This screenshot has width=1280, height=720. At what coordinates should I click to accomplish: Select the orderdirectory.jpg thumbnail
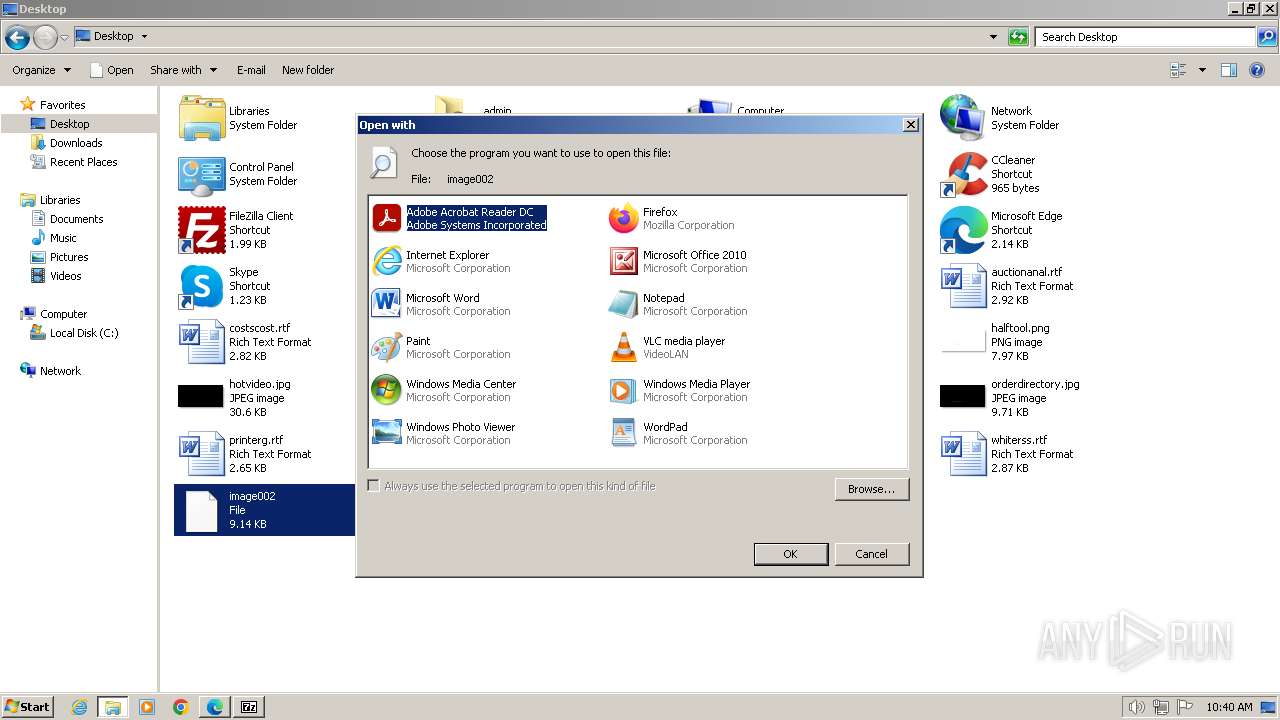(x=962, y=397)
